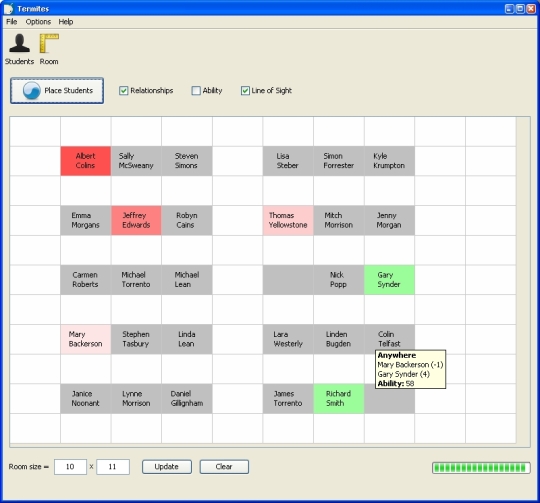The width and height of the screenshot is (540, 503).
Task: Open the Help menu
Action: tap(65, 22)
